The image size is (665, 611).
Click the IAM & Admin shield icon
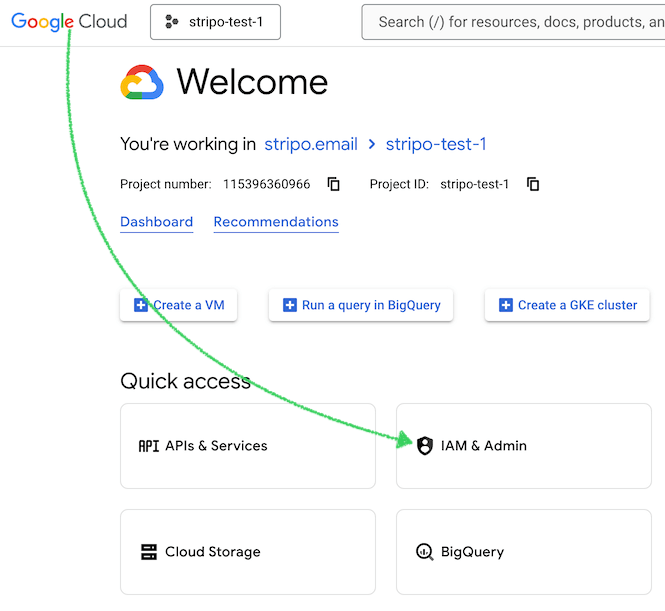425,446
